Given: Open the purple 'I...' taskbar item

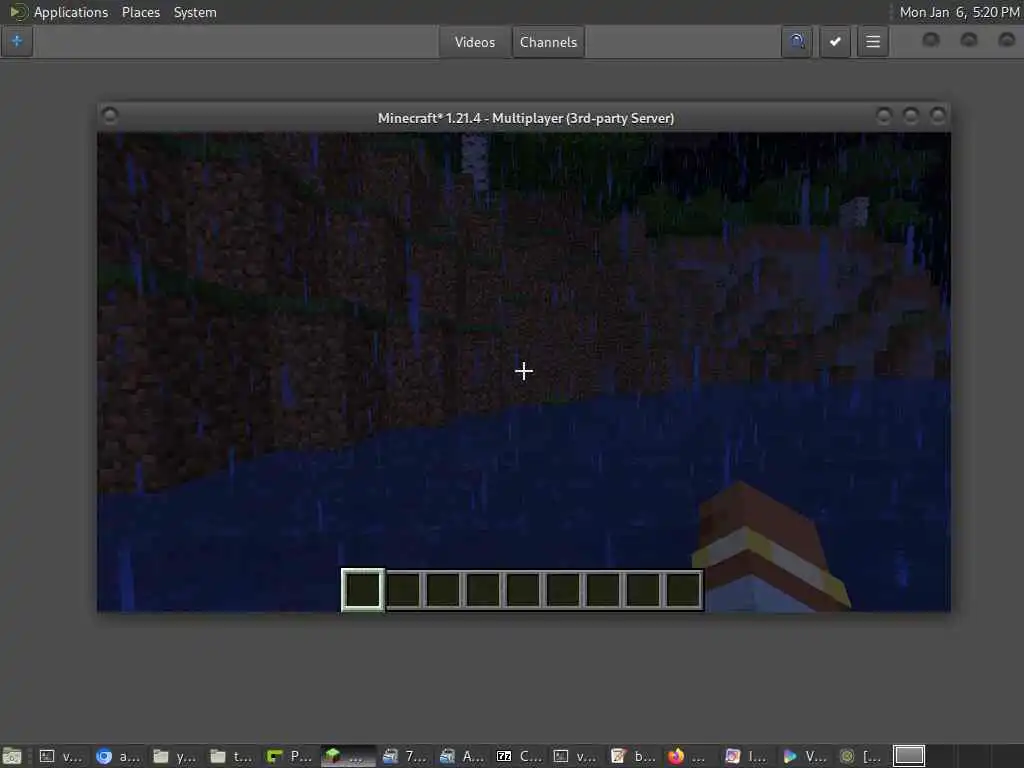Looking at the screenshot, I should (748, 756).
